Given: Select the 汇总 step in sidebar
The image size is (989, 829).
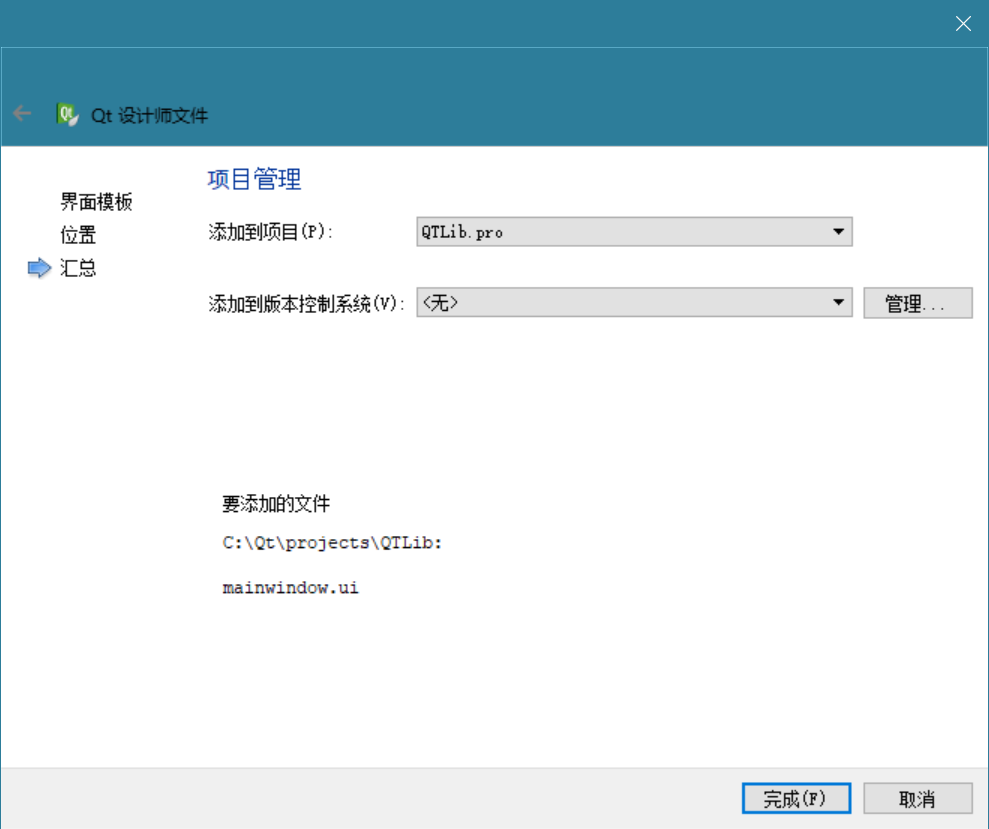Looking at the screenshot, I should pyautogui.click(x=78, y=268).
